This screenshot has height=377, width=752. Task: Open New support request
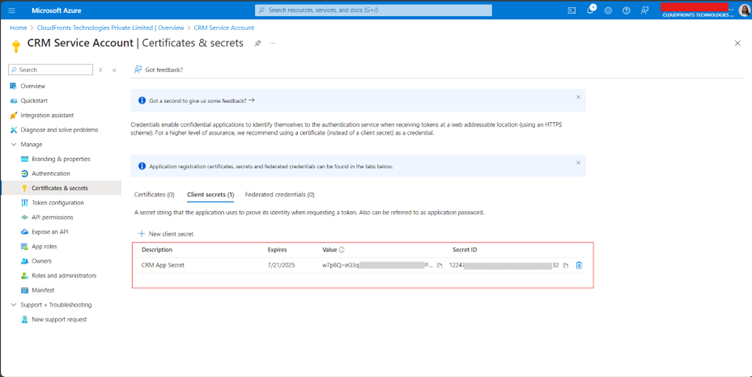[x=59, y=319]
